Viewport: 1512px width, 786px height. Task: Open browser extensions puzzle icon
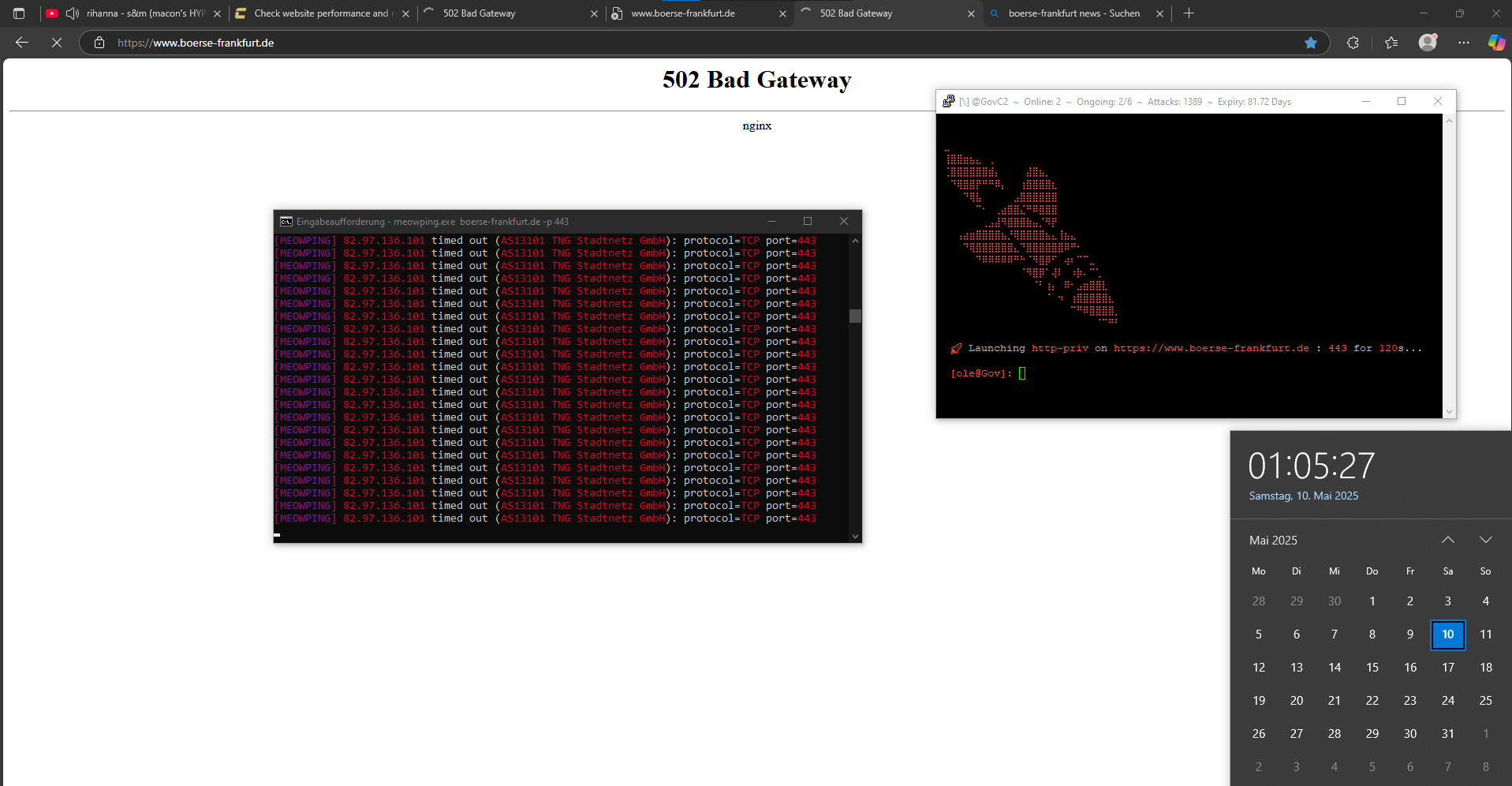pyautogui.click(x=1353, y=43)
